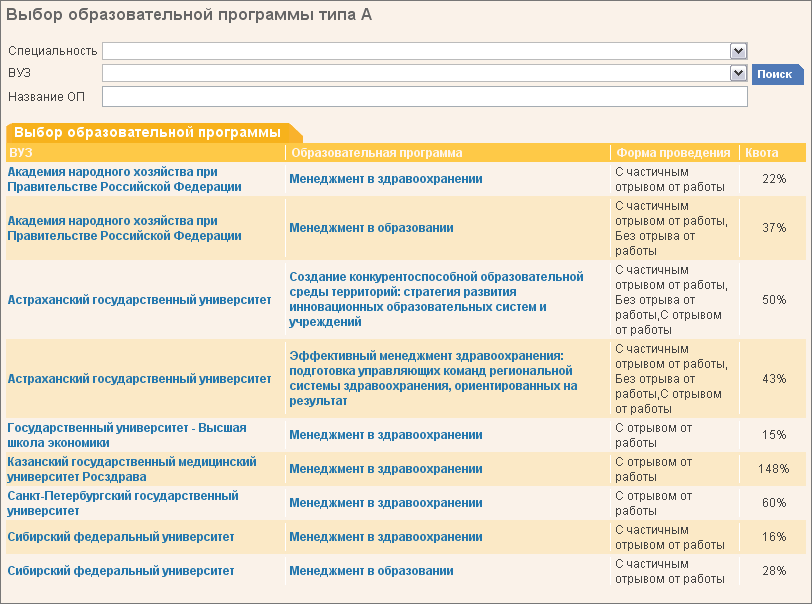The width and height of the screenshot is (812, 604).
Task: Click the Образовательная программа column header
Action: point(376,153)
